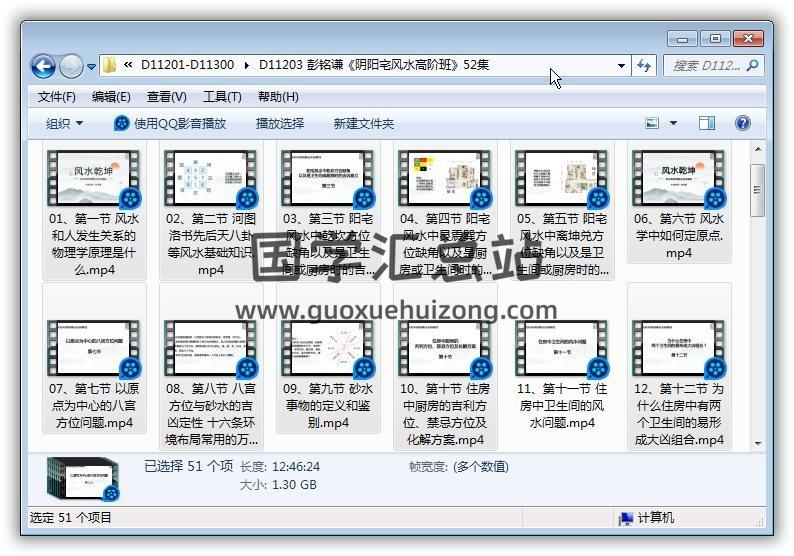The height and width of the screenshot is (556, 794).
Task: Expand the view options dropdown arrow
Action: 673,124
